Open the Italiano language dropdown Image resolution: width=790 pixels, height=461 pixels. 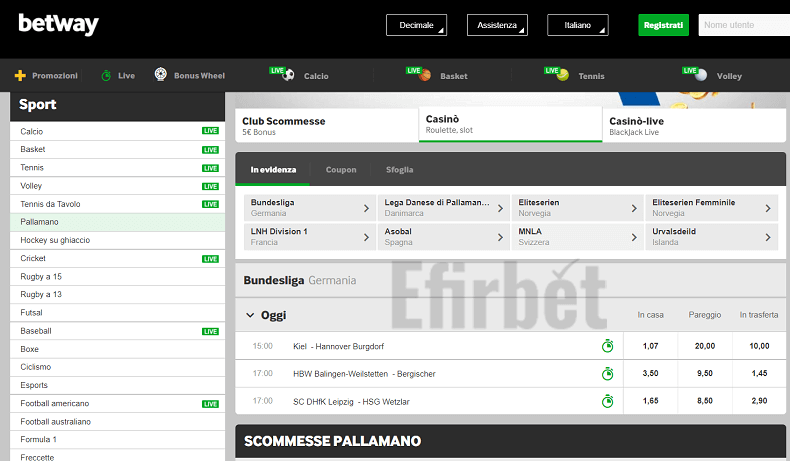click(578, 25)
